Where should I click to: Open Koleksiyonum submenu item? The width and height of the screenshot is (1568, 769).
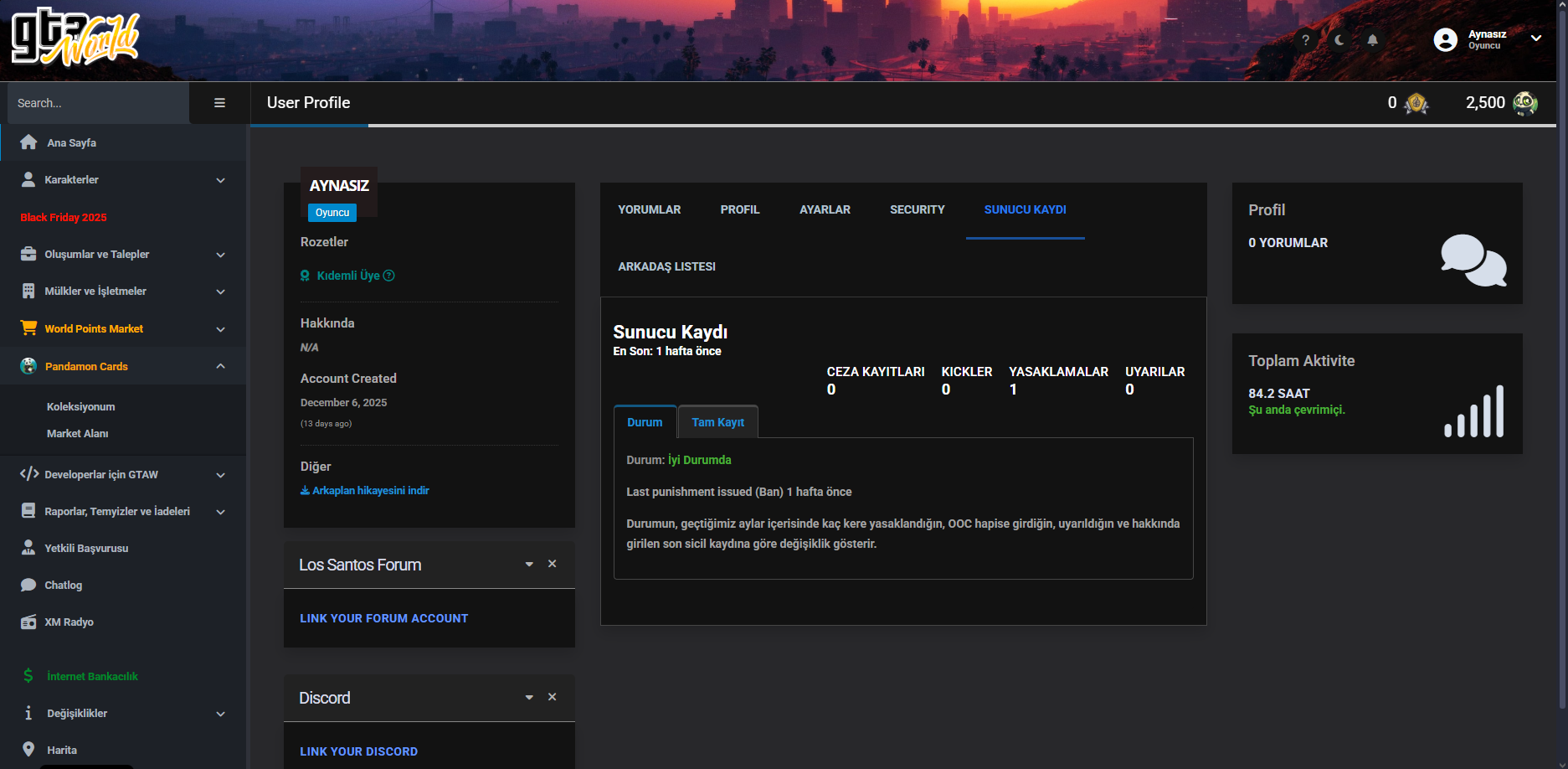click(x=81, y=406)
